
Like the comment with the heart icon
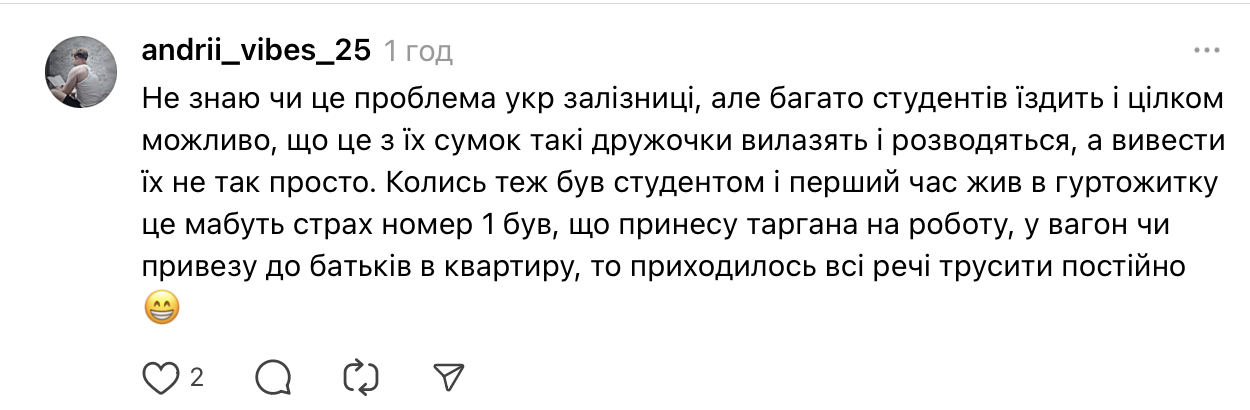(160, 376)
